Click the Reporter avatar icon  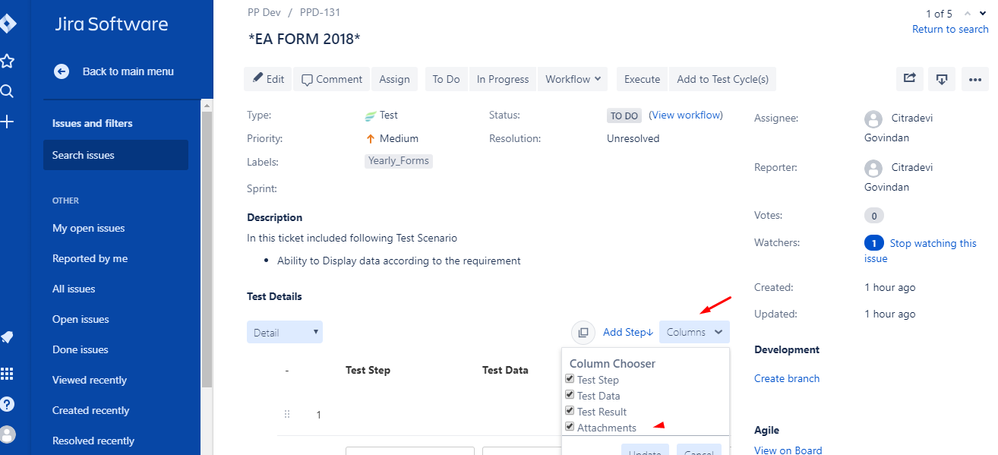[873, 169]
